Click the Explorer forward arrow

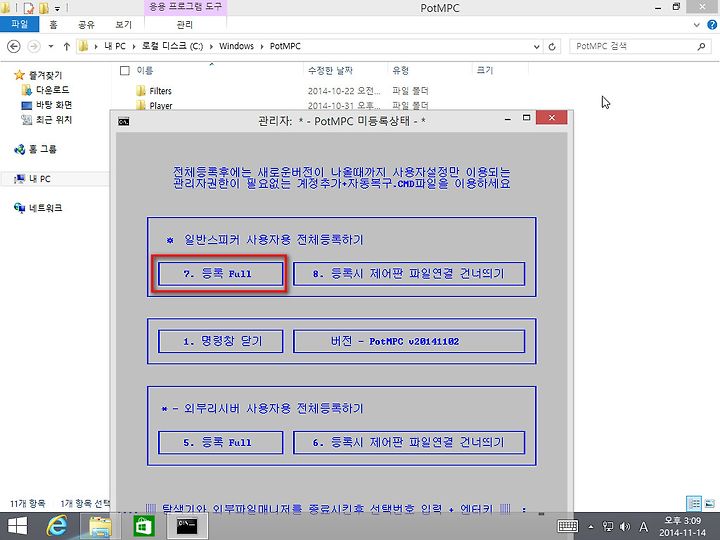coord(34,46)
